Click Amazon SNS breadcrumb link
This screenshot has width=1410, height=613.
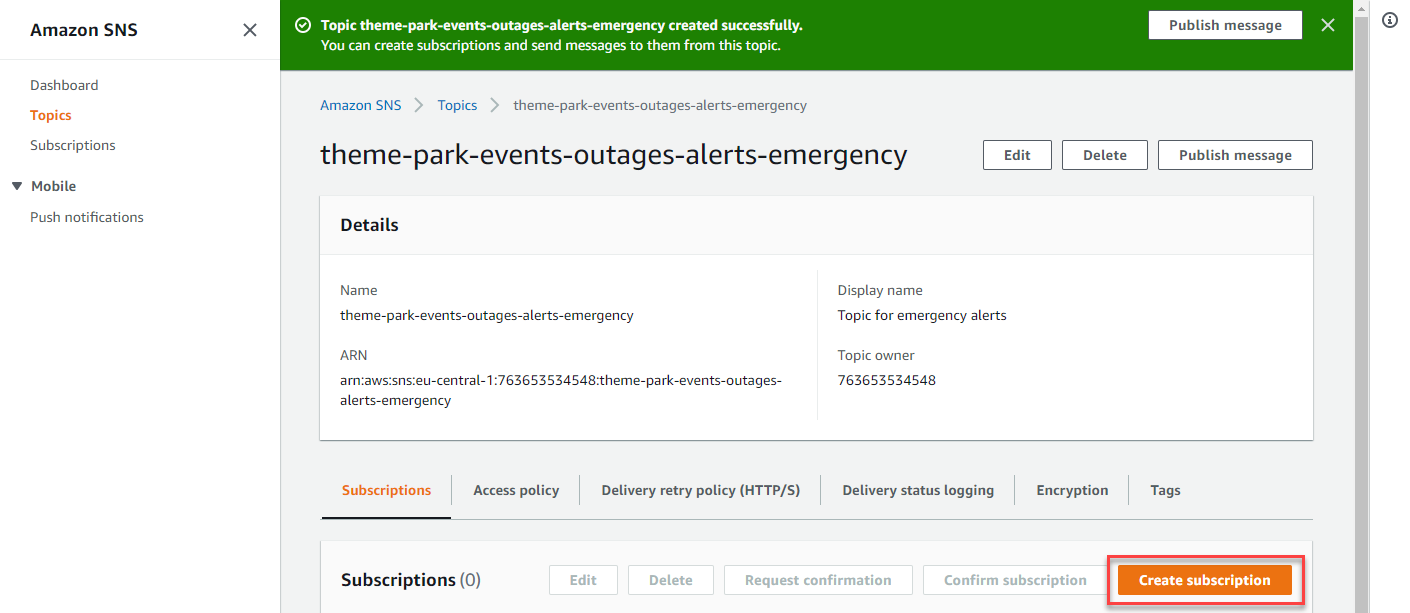tap(360, 105)
